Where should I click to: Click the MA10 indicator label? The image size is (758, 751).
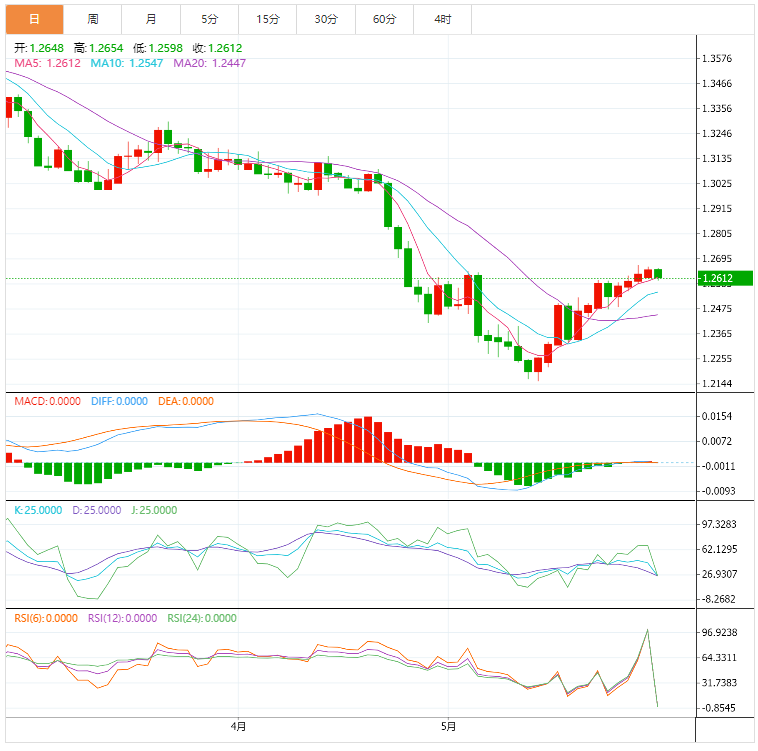(x=127, y=63)
